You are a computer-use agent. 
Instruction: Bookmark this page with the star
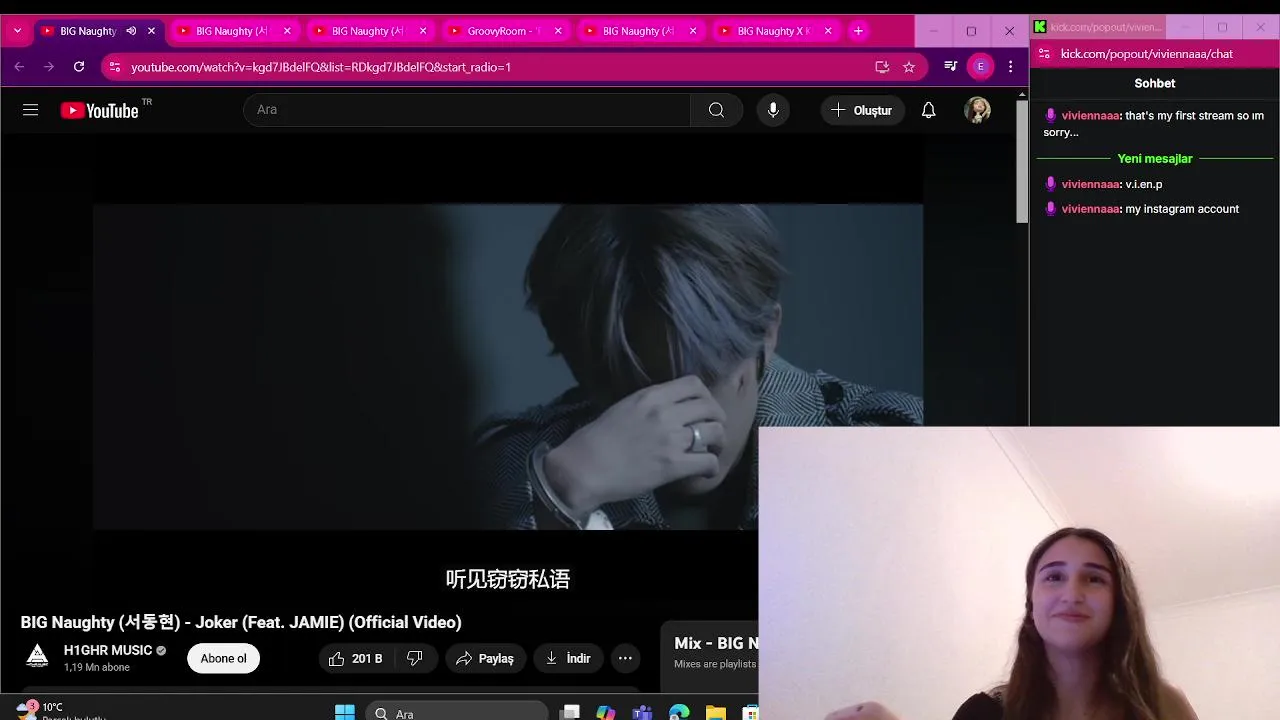click(909, 67)
